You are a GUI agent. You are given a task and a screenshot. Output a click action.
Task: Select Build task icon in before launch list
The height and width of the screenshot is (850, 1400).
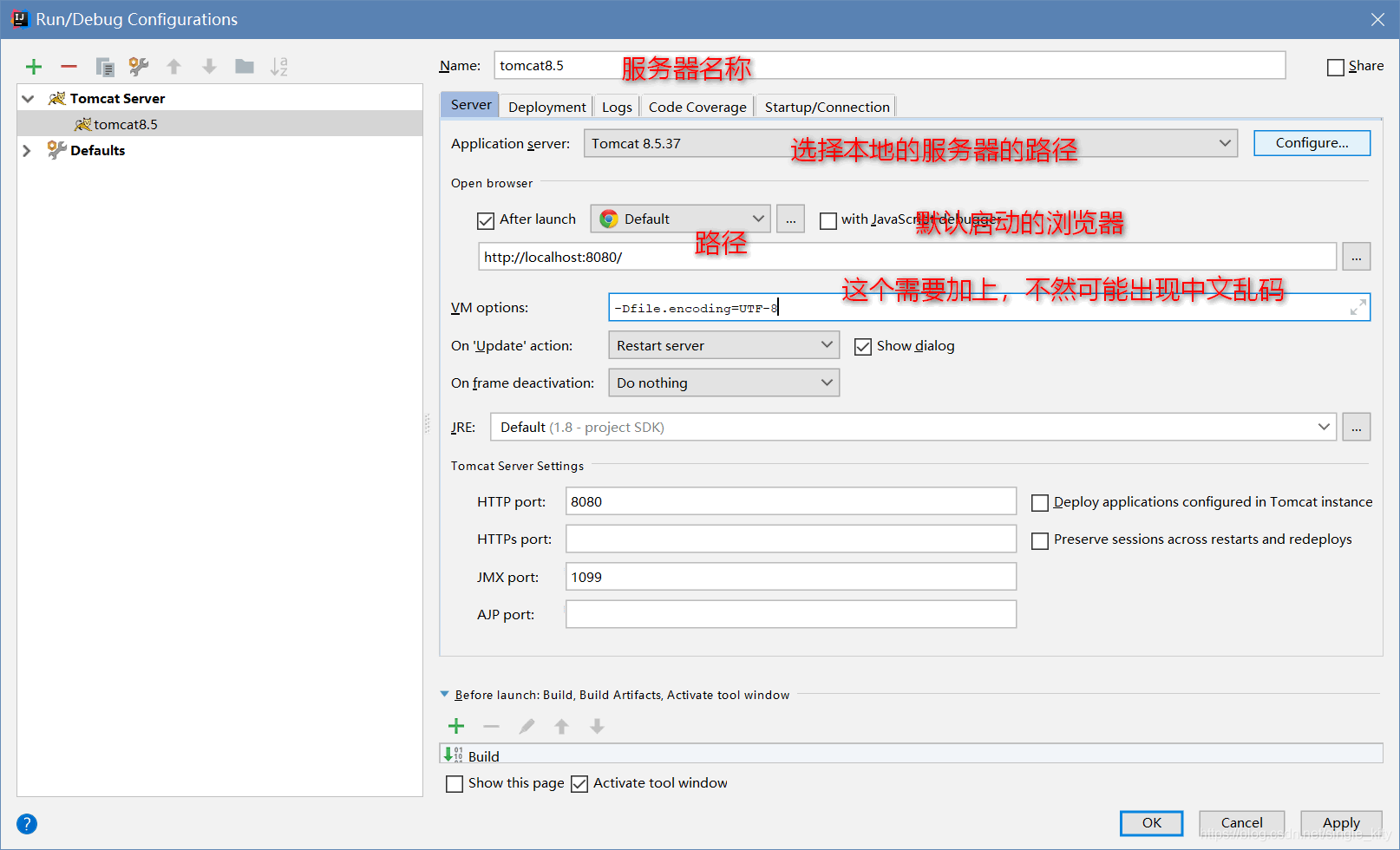454,755
